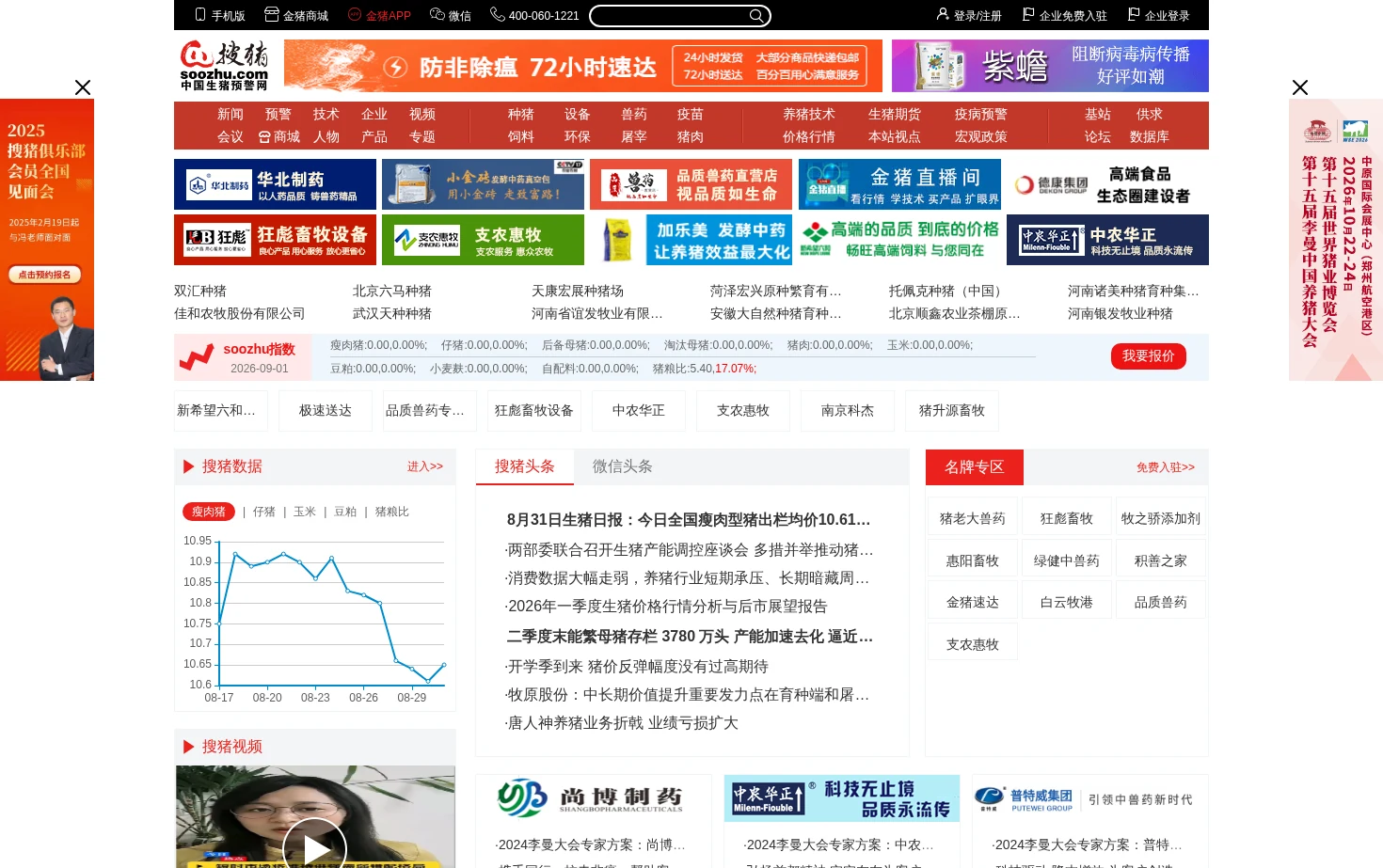
Task: Open the 狂彪畜牧设备 banner ad
Action: 275,240
